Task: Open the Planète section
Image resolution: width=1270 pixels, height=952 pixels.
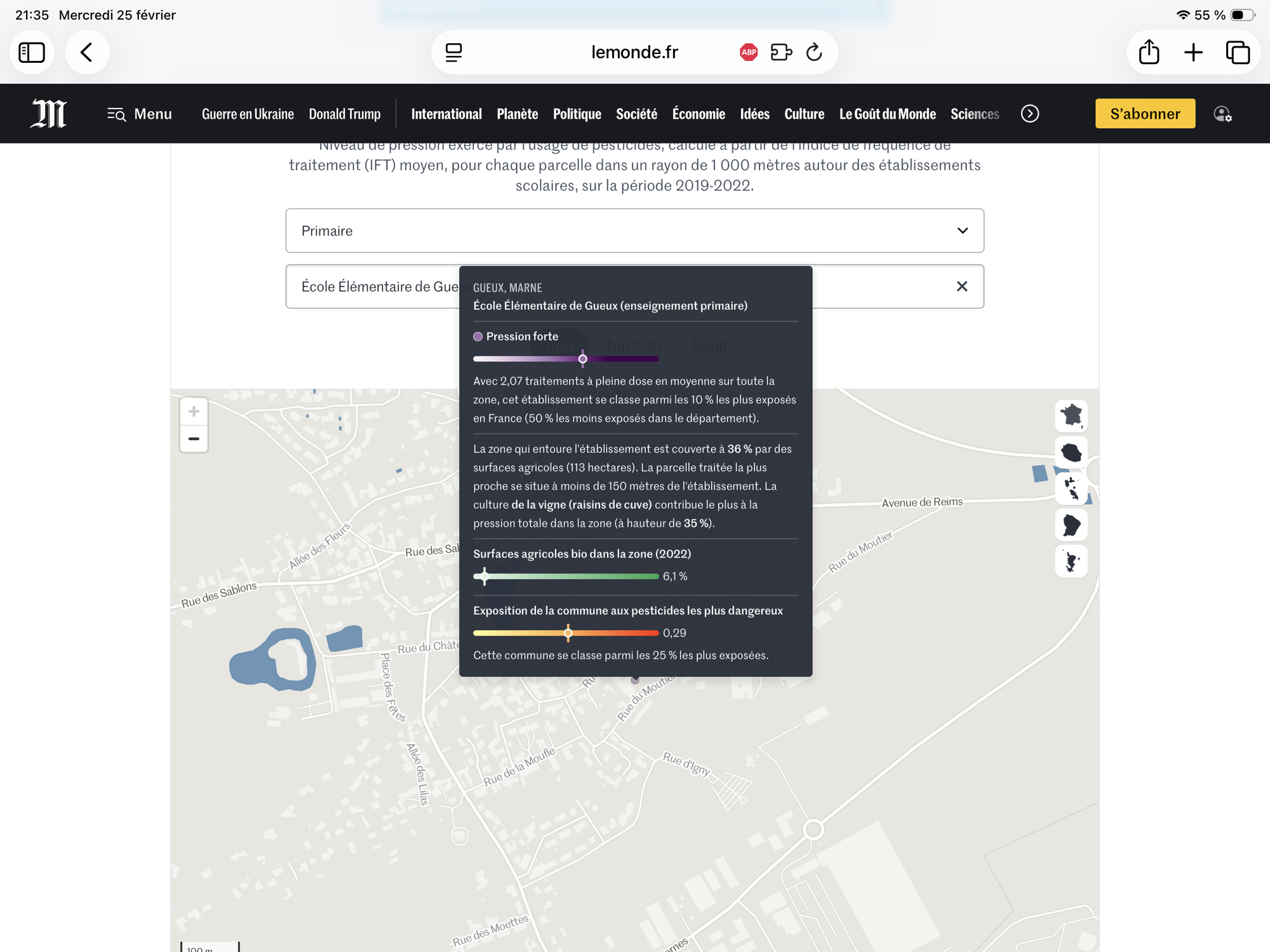Action: tap(517, 114)
